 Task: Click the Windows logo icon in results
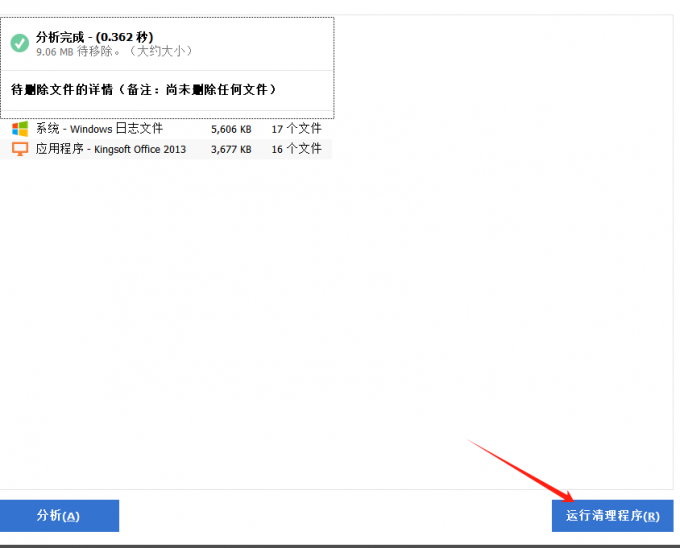click(x=20, y=129)
